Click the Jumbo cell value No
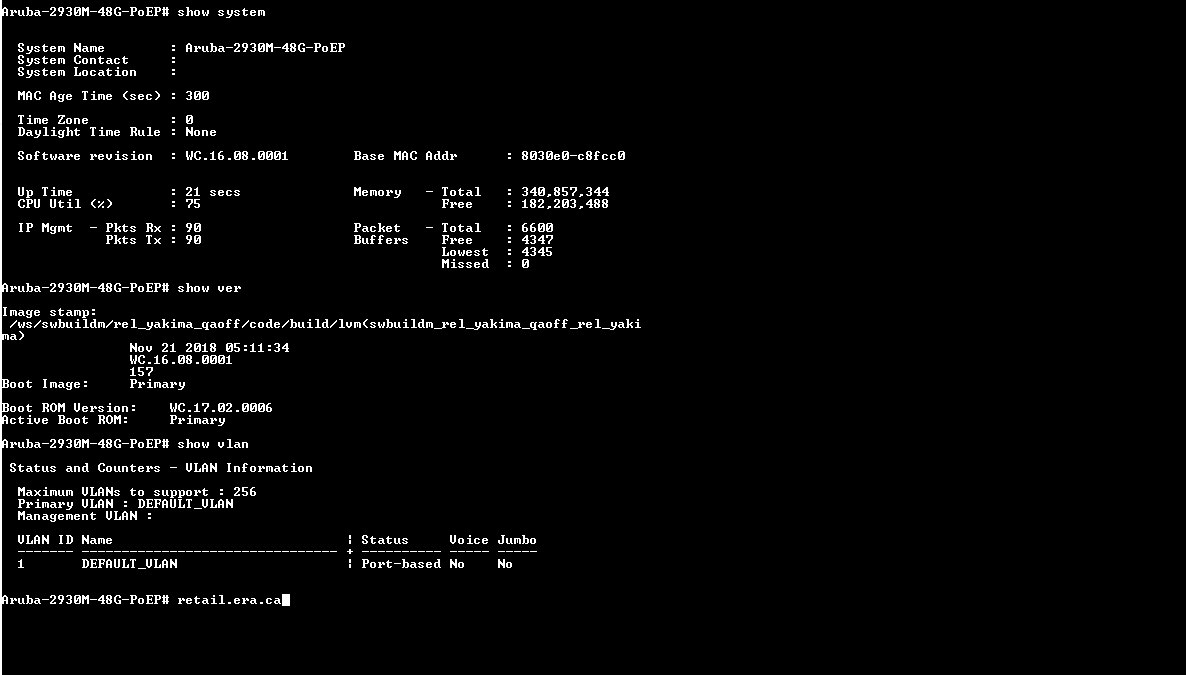 505,565
